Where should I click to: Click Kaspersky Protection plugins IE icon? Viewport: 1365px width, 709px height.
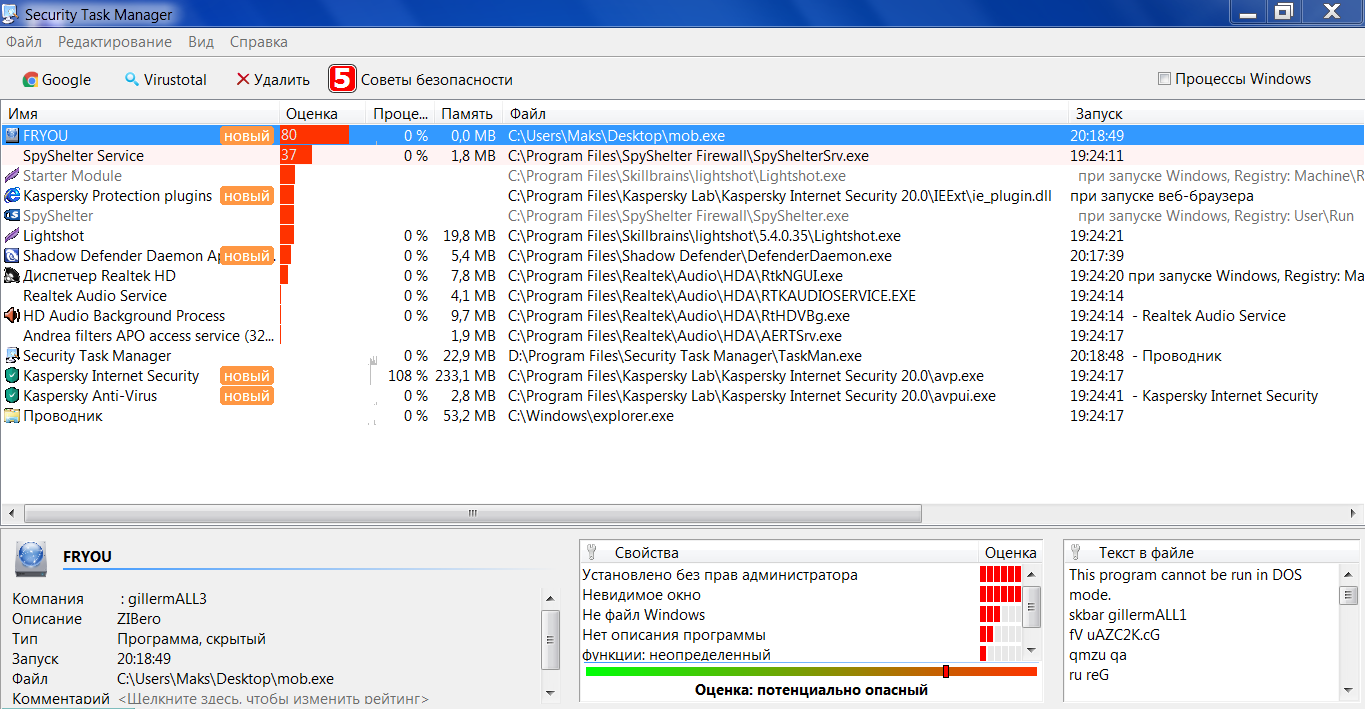tap(12, 195)
